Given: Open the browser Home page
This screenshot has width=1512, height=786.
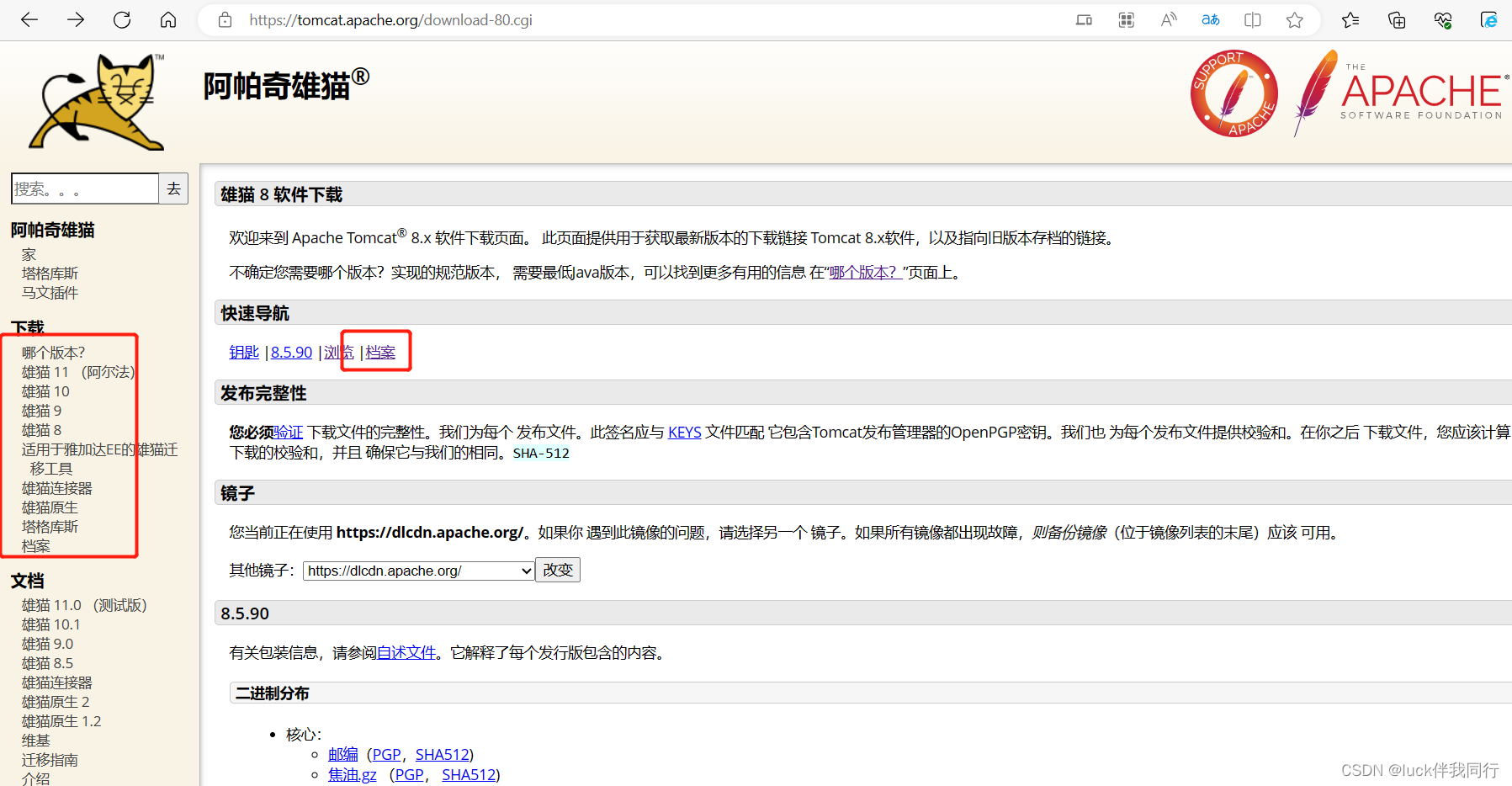Looking at the screenshot, I should click(x=167, y=19).
